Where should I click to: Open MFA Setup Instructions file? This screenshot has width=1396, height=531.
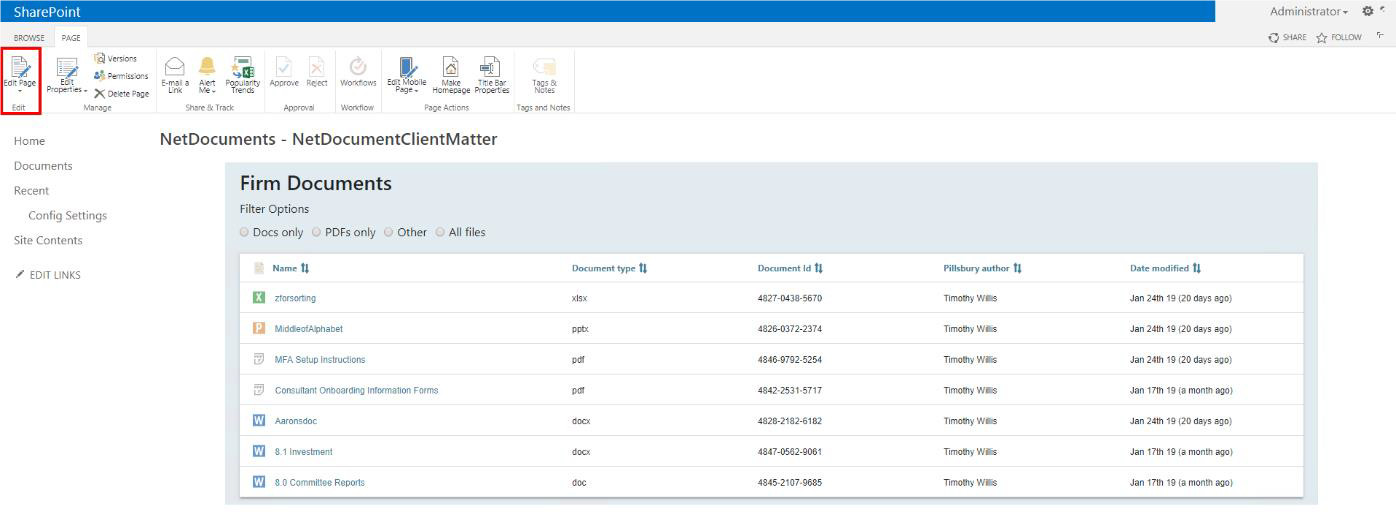[320, 360]
